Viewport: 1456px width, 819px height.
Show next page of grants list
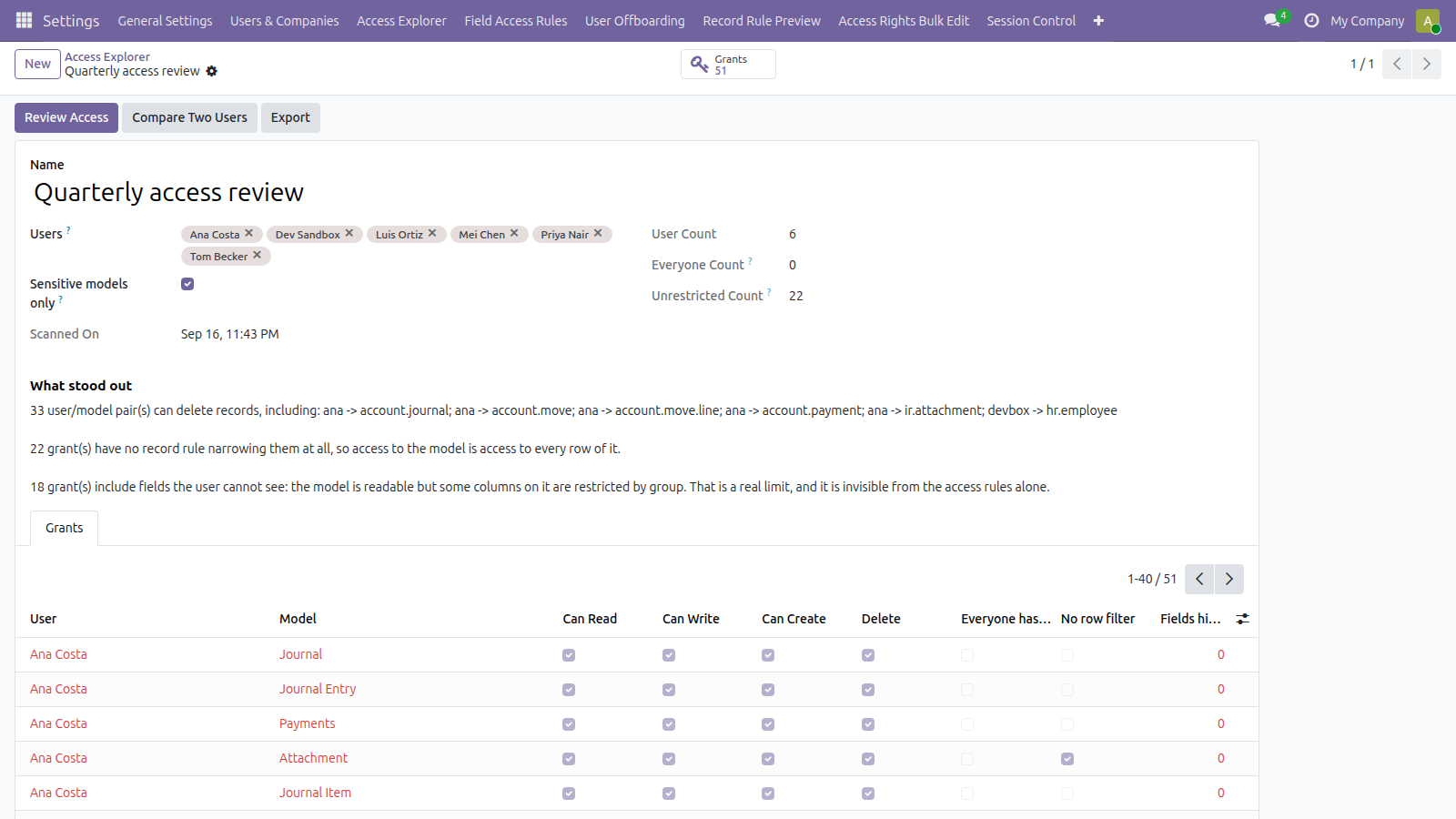[x=1229, y=579]
